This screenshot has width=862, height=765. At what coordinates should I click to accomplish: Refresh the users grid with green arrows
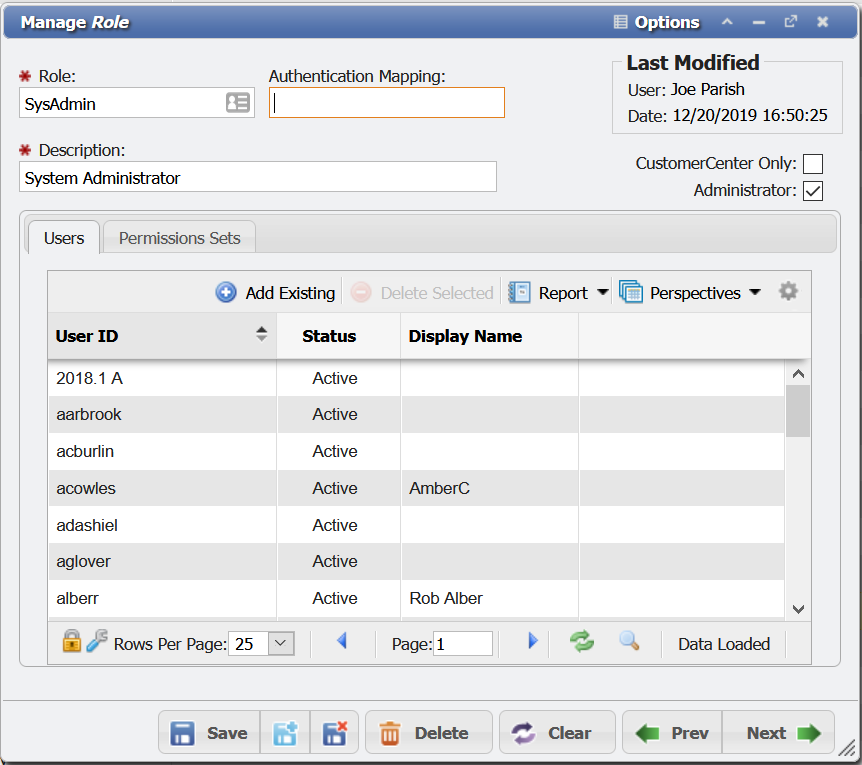pyautogui.click(x=582, y=642)
